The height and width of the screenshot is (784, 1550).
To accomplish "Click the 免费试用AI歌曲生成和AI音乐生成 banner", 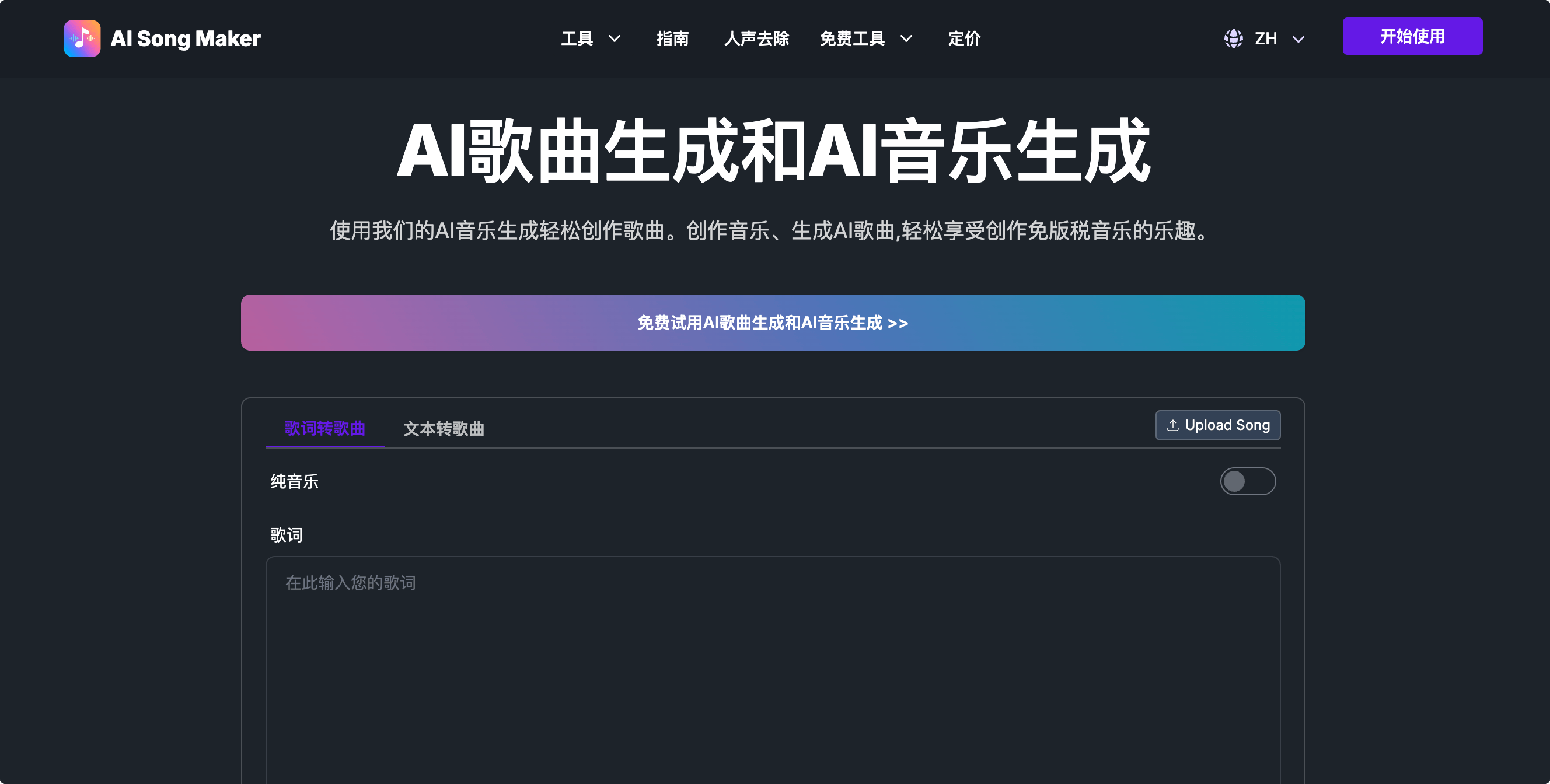I will [x=773, y=322].
